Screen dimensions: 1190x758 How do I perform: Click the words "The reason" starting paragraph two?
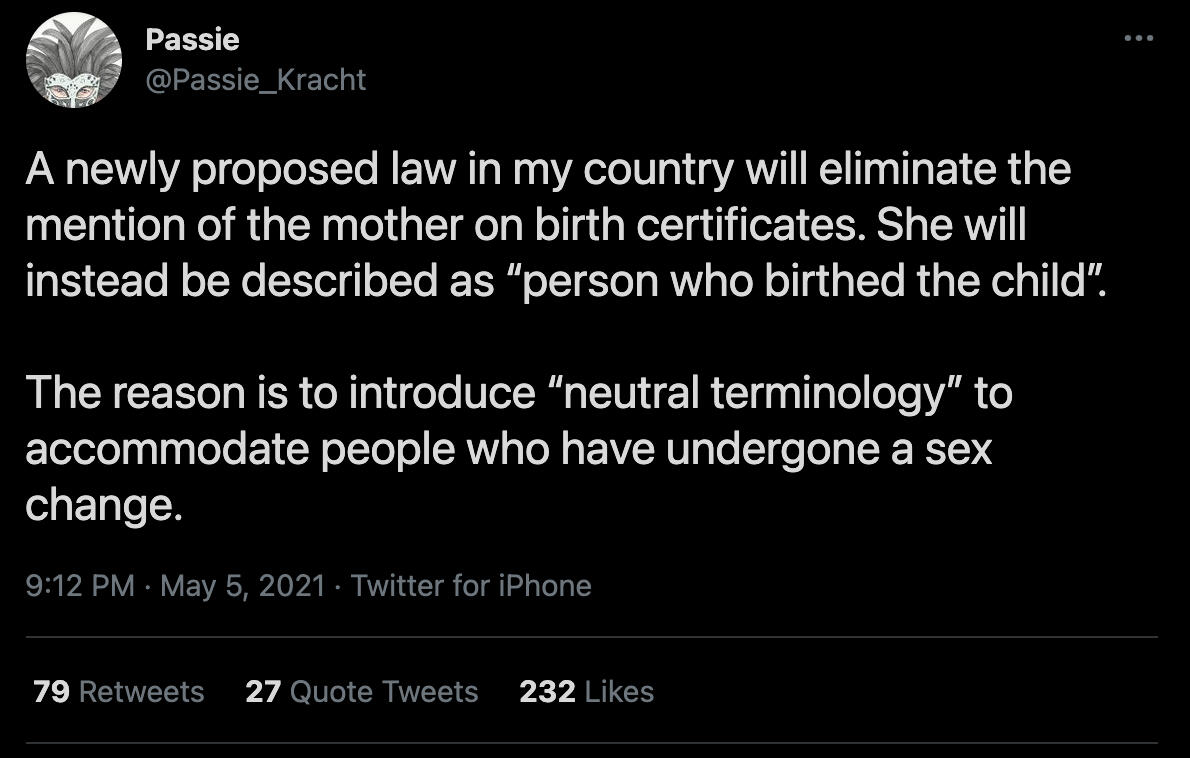click(130, 393)
